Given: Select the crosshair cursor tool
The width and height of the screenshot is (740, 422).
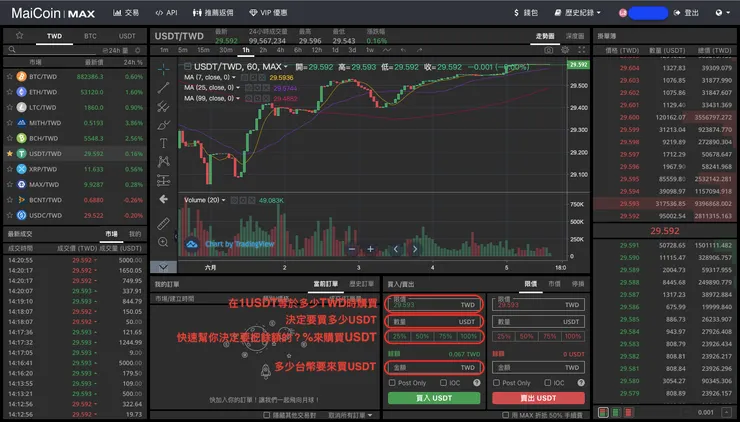Looking at the screenshot, I should [x=163, y=69].
